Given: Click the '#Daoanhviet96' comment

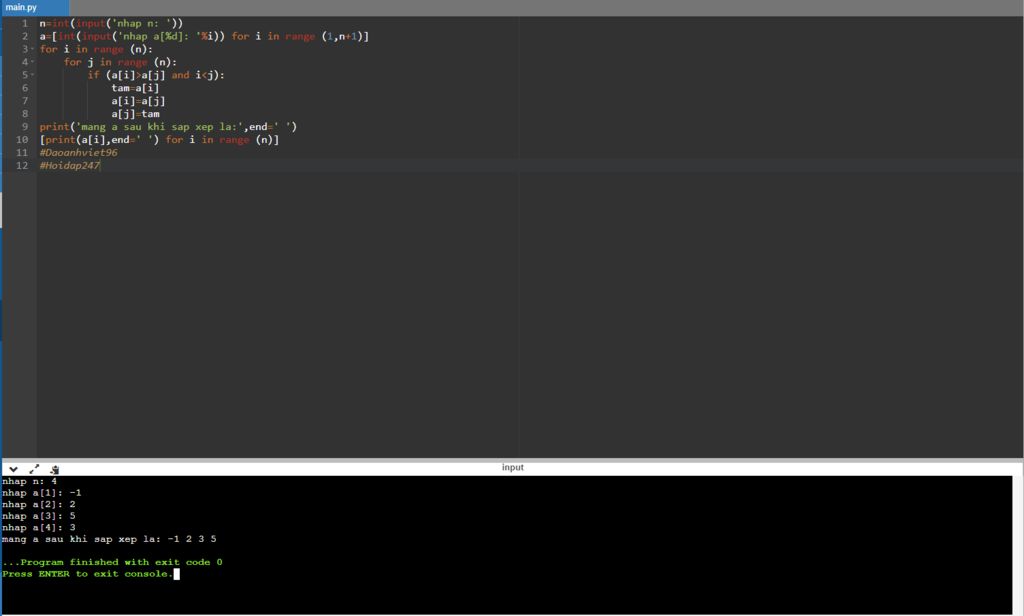Looking at the screenshot, I should coord(78,152).
